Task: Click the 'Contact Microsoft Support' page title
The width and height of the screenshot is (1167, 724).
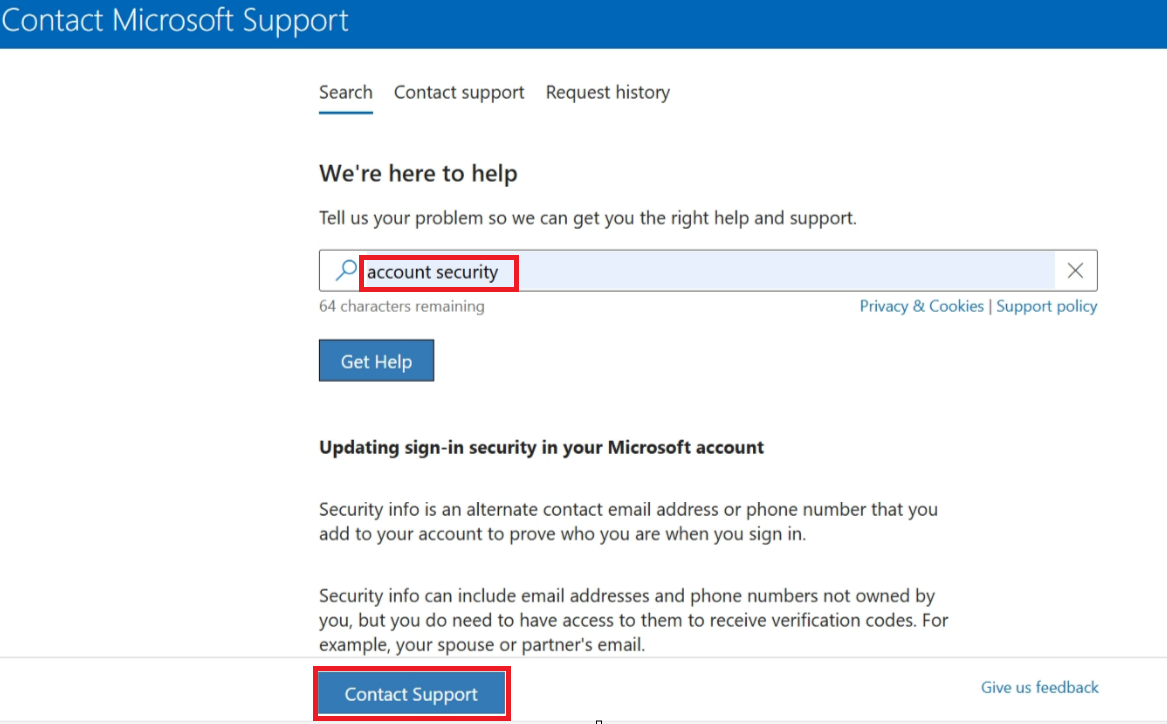Action: pyautogui.click(x=175, y=20)
